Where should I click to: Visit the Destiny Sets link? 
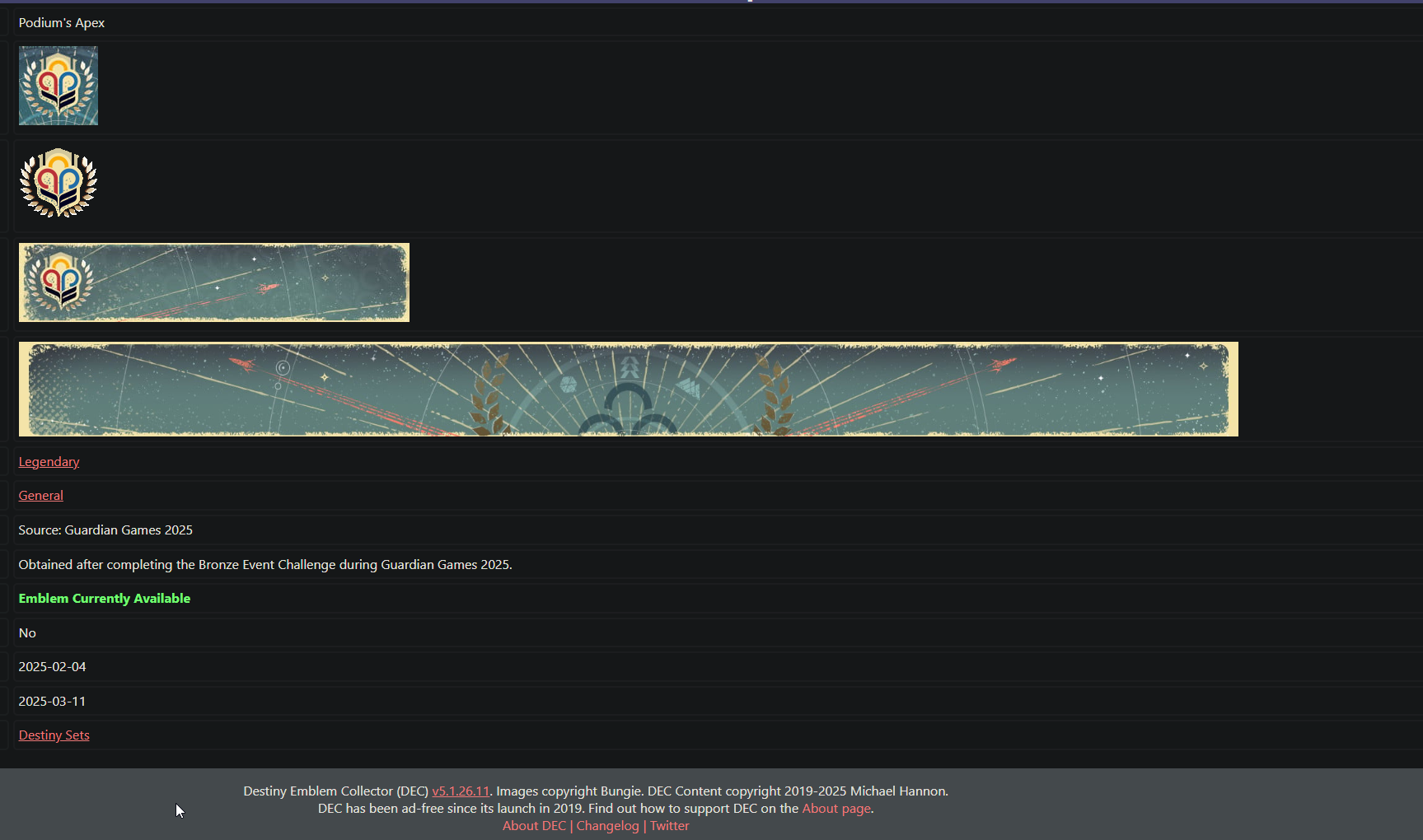tap(54, 735)
